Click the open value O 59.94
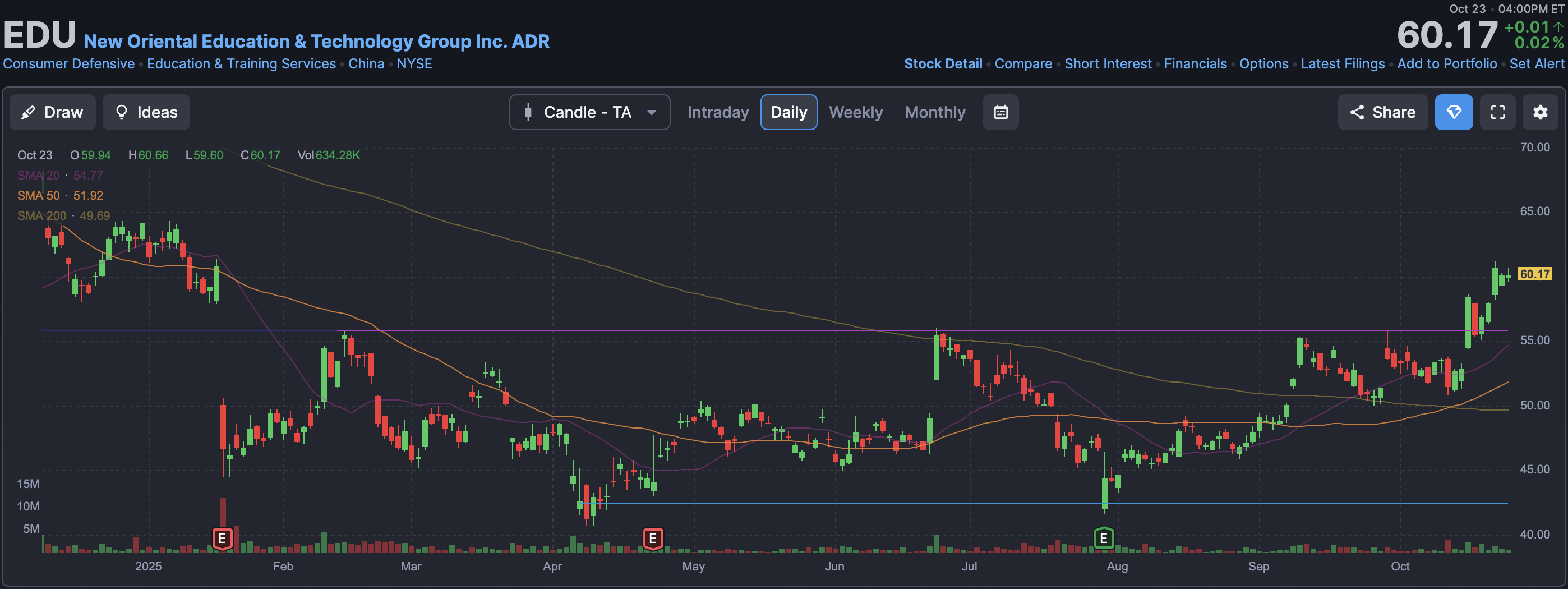The width and height of the screenshot is (1568, 589). pos(91,155)
